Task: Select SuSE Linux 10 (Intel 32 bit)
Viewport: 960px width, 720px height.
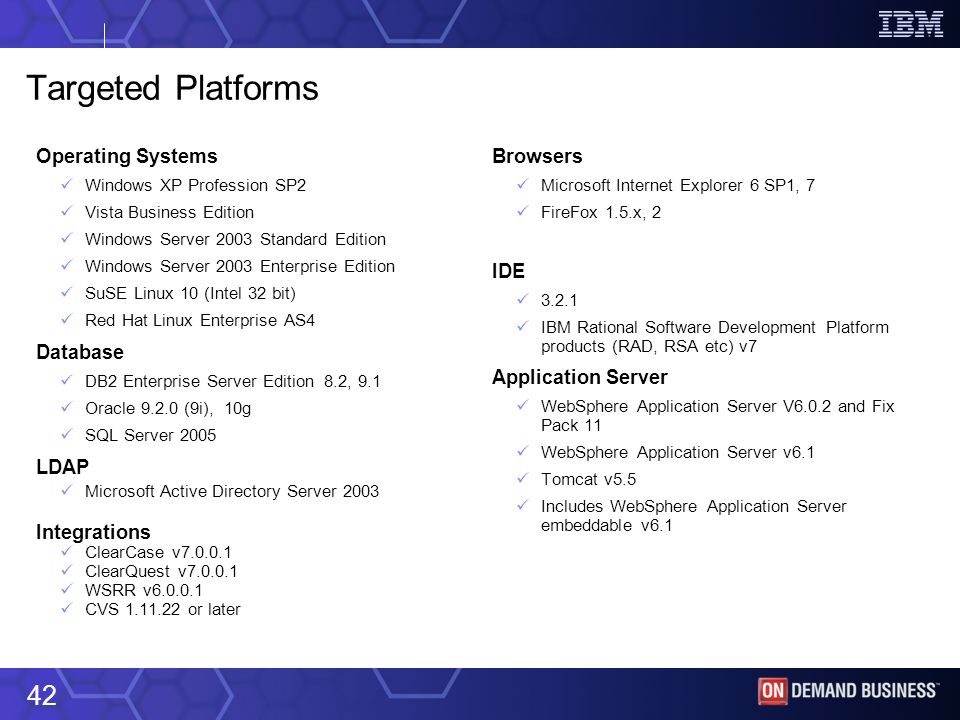Action: coord(190,293)
